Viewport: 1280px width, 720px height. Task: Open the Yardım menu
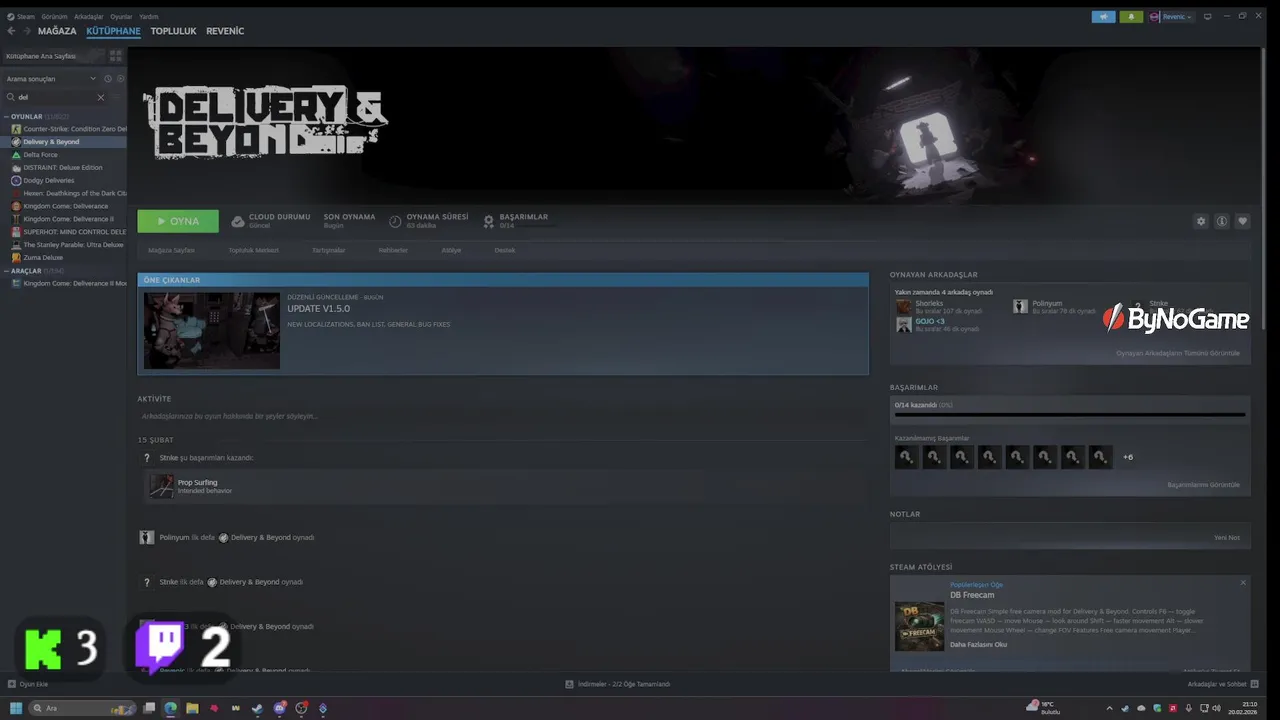[148, 17]
